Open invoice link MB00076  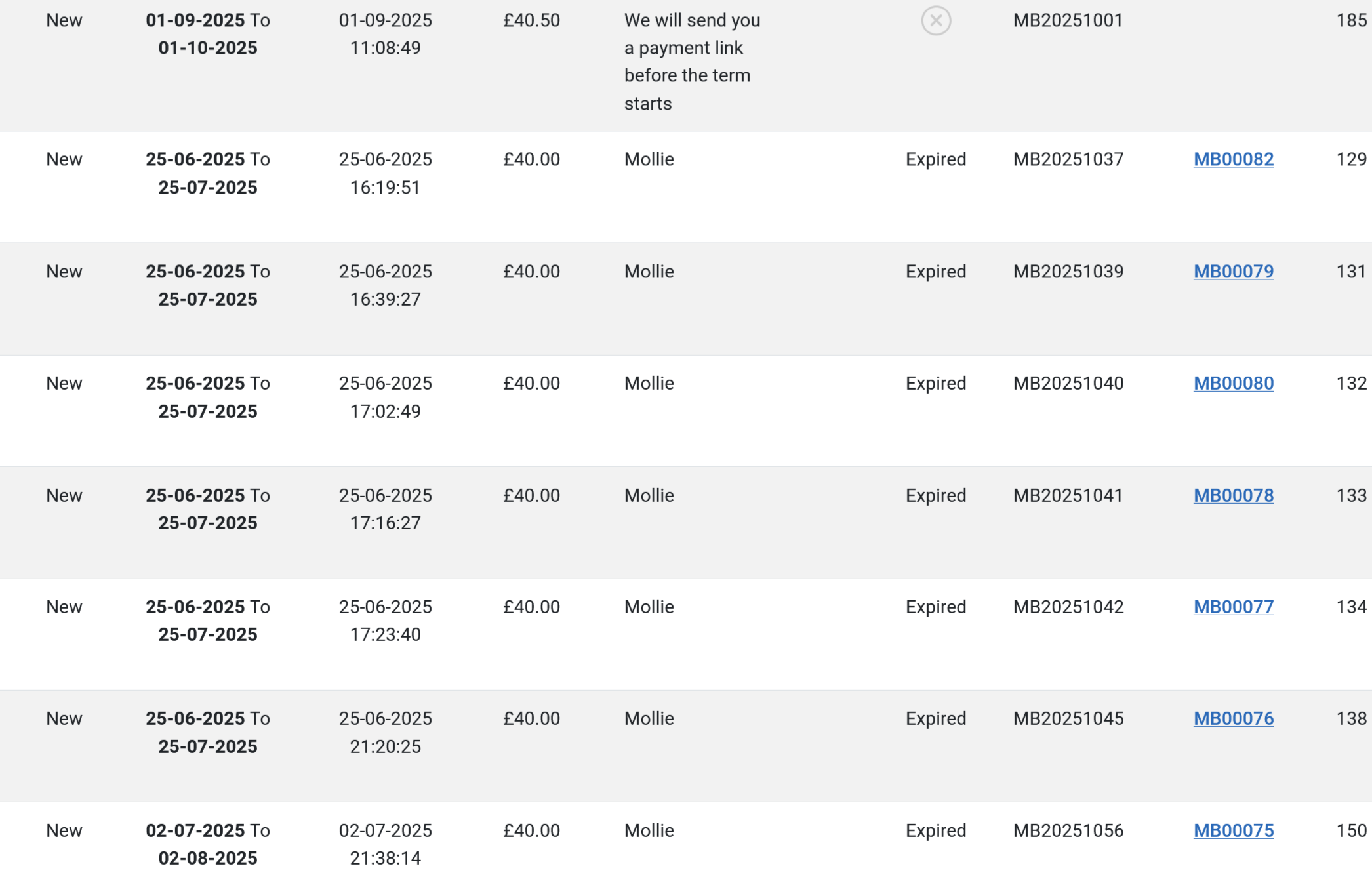point(1234,718)
